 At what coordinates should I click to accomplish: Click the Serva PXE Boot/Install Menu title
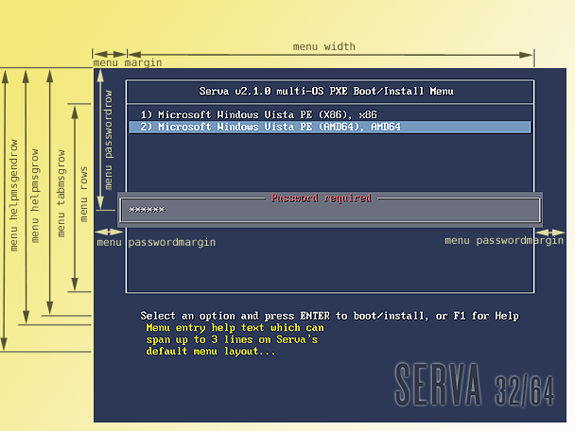(x=326, y=91)
